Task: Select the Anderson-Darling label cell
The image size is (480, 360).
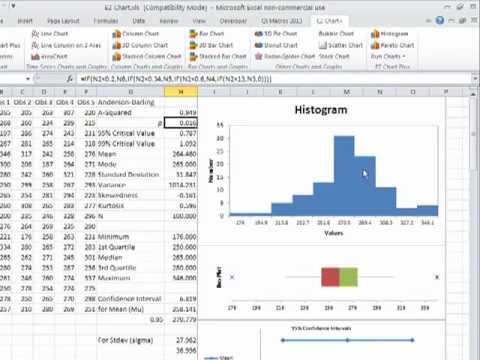Action: click(x=131, y=102)
